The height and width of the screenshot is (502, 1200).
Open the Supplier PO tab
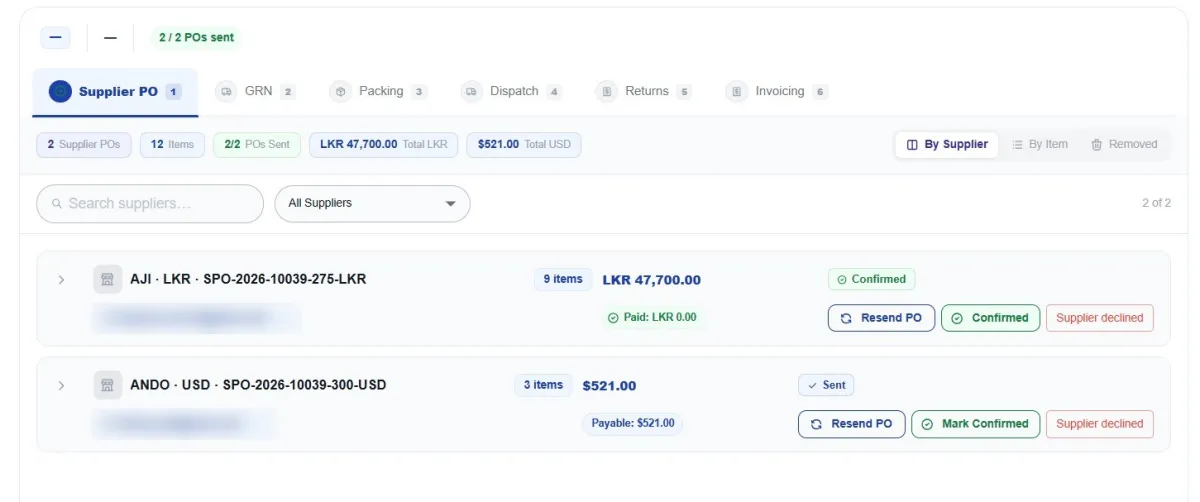tap(115, 91)
